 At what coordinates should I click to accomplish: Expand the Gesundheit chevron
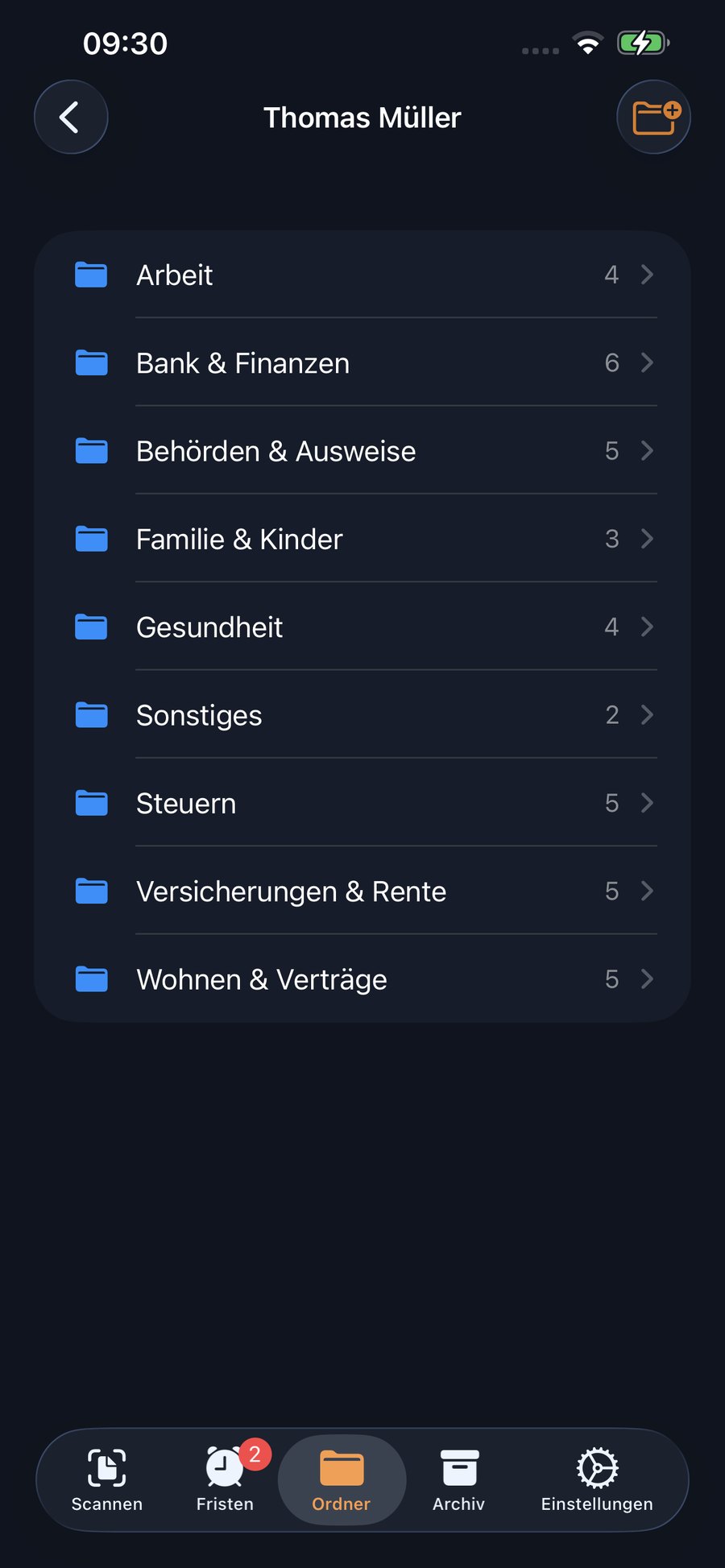coord(647,627)
